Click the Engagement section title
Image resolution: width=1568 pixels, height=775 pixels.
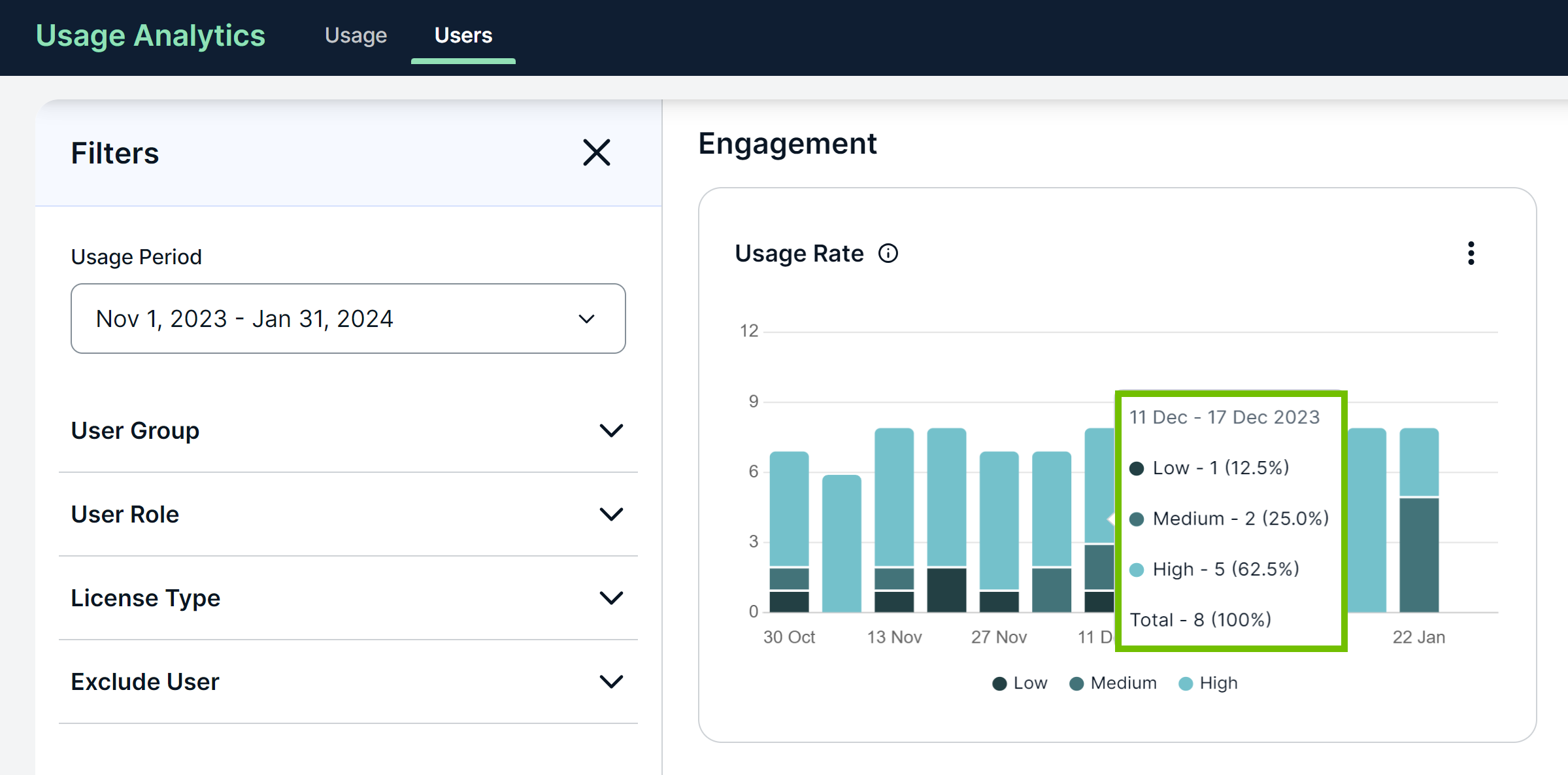[787, 143]
